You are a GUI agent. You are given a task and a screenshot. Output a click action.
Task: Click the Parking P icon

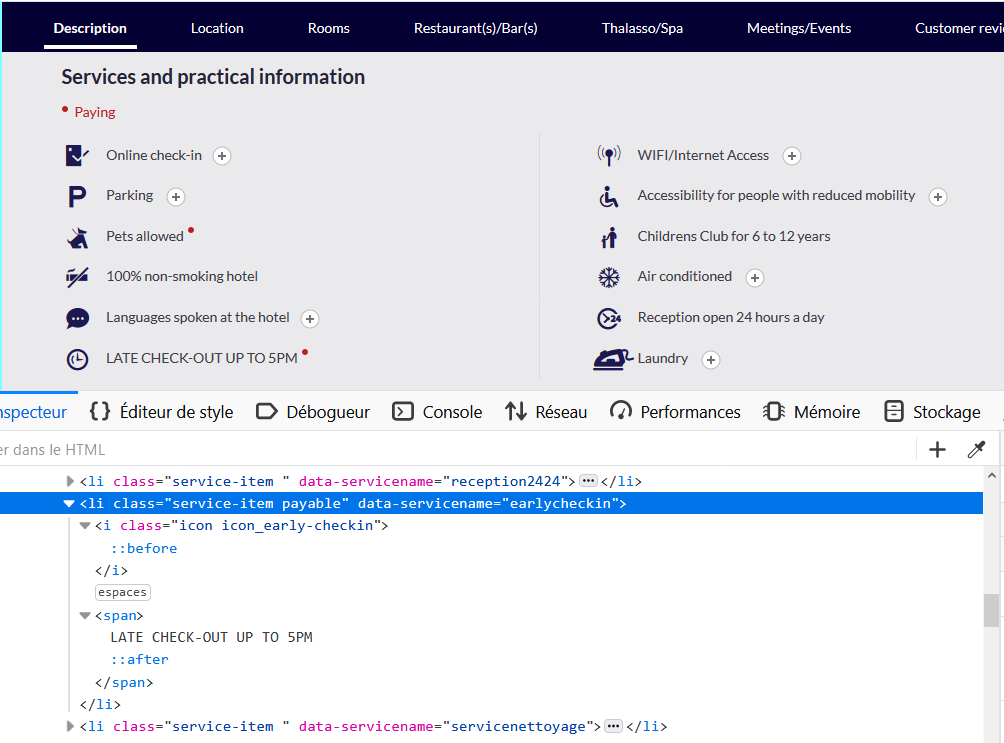pos(77,197)
